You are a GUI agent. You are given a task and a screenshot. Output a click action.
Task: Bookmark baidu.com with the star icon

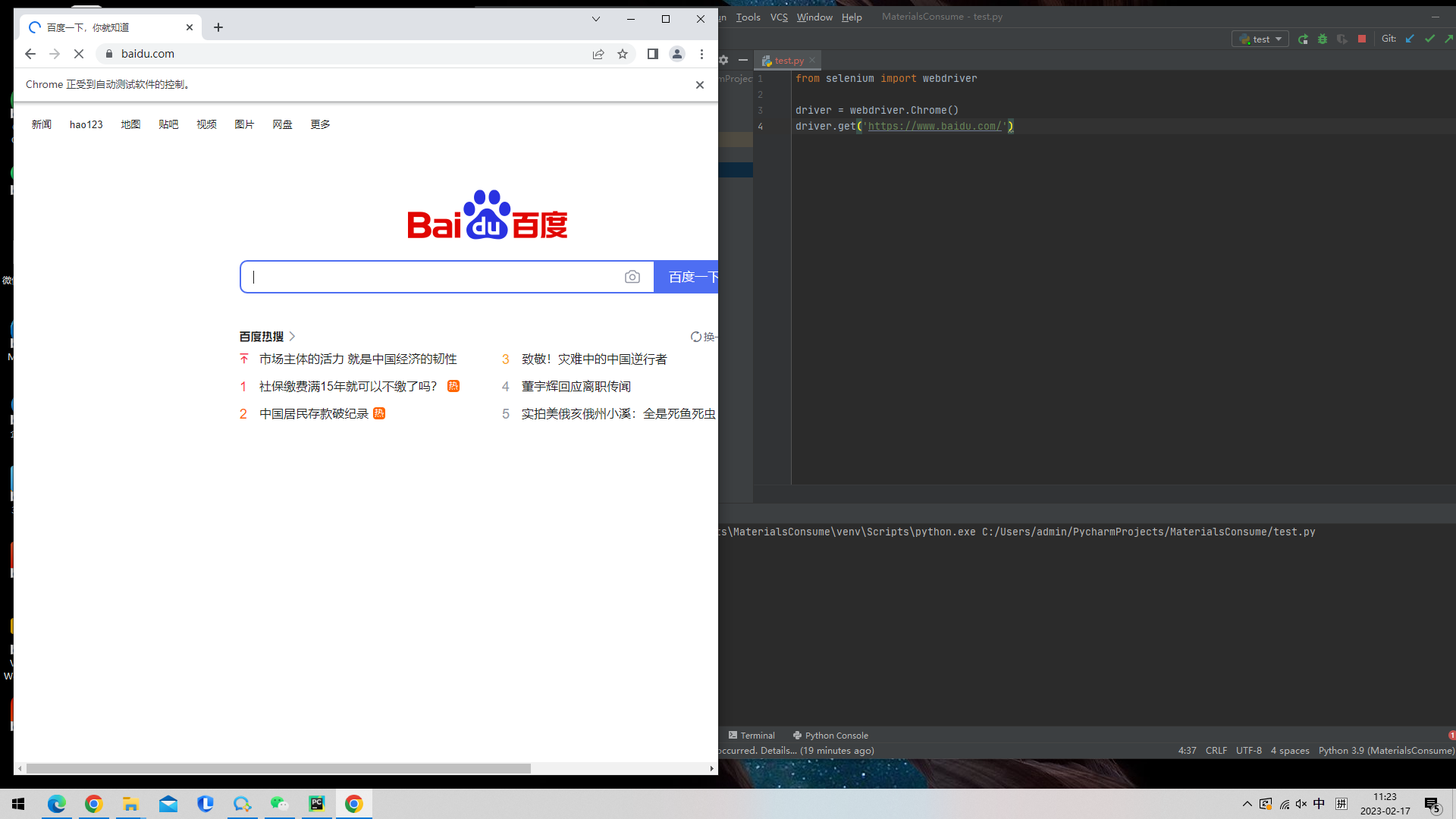[623, 54]
